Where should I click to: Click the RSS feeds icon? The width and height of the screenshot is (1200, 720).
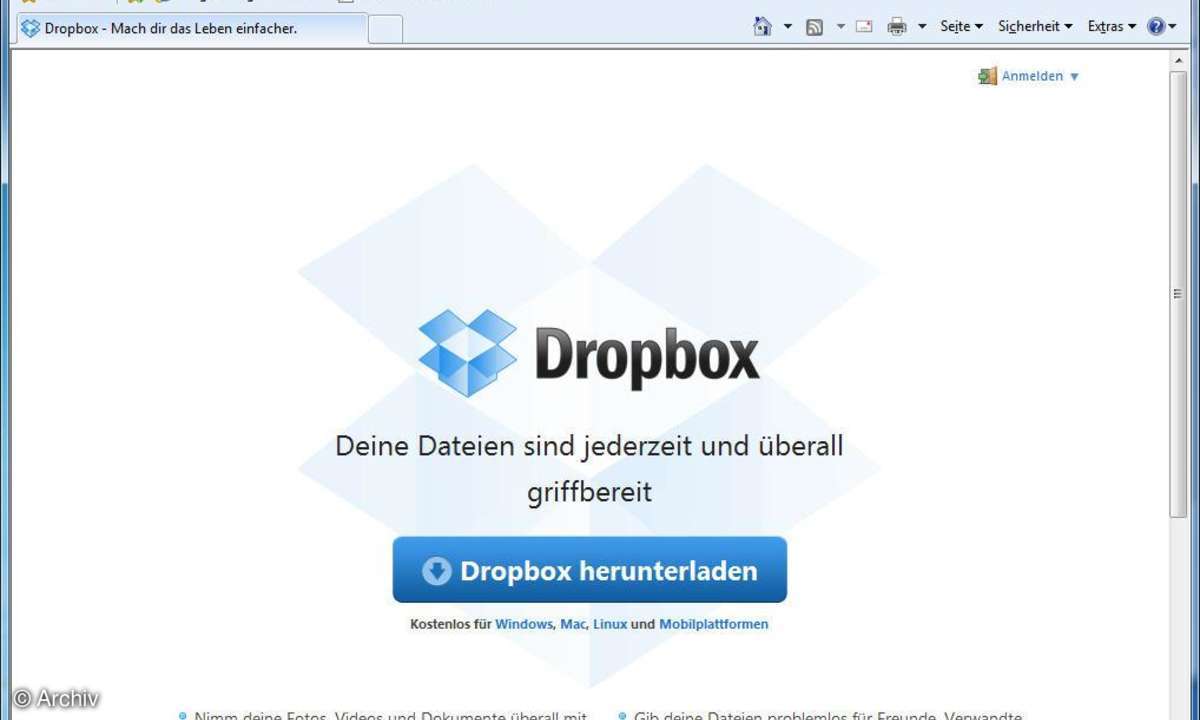coord(815,27)
